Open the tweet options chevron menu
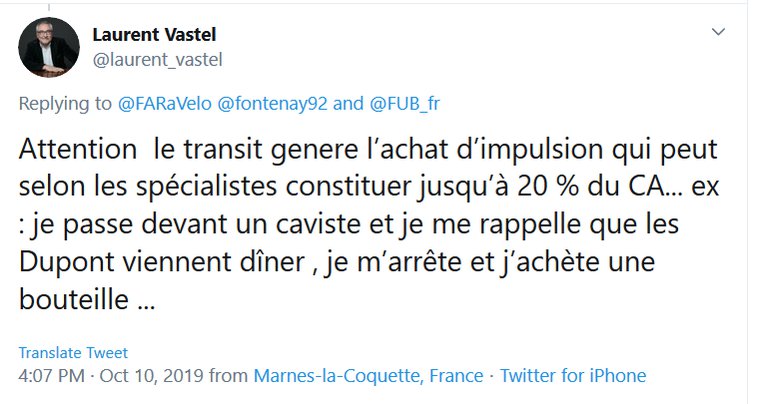The height and width of the screenshot is (404, 768). (717, 33)
